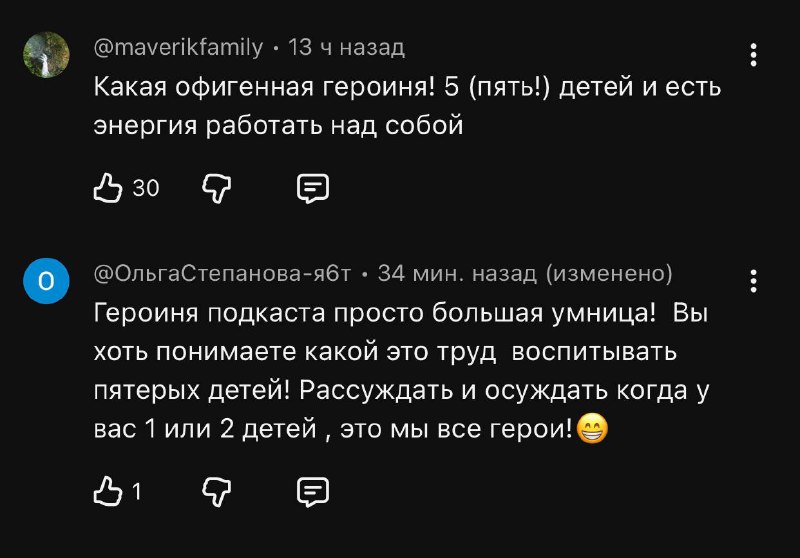Click the "13 ч назад" timestamp

[x=346, y=47]
